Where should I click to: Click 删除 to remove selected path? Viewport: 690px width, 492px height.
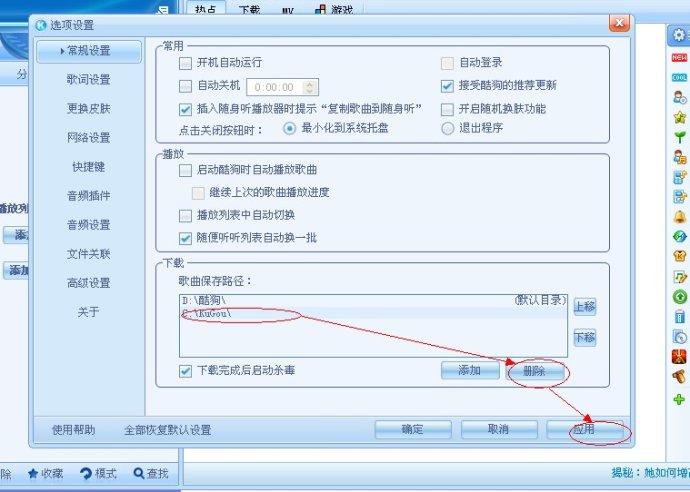(x=536, y=372)
